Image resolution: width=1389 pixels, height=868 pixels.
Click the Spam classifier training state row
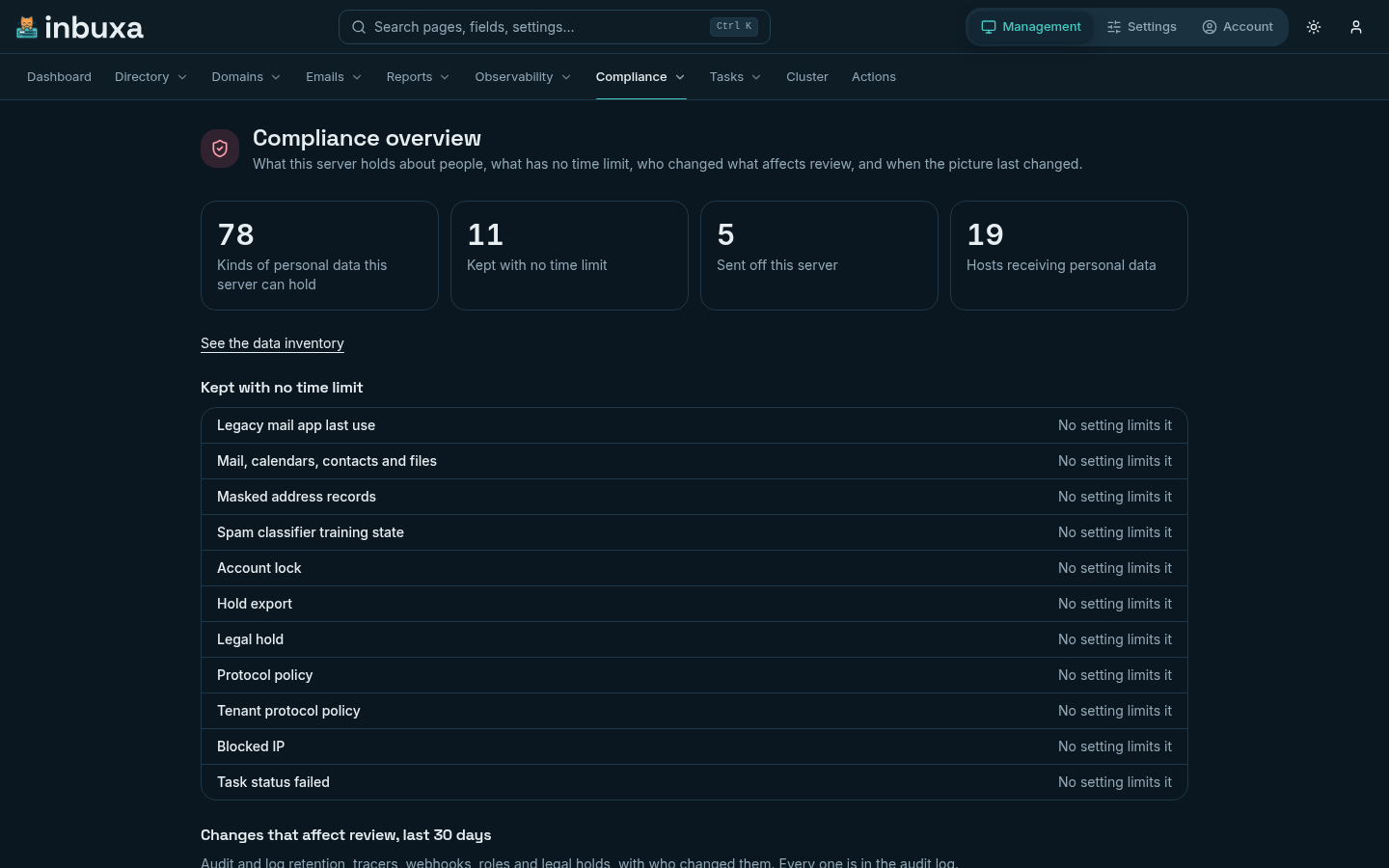pyautogui.click(x=694, y=532)
